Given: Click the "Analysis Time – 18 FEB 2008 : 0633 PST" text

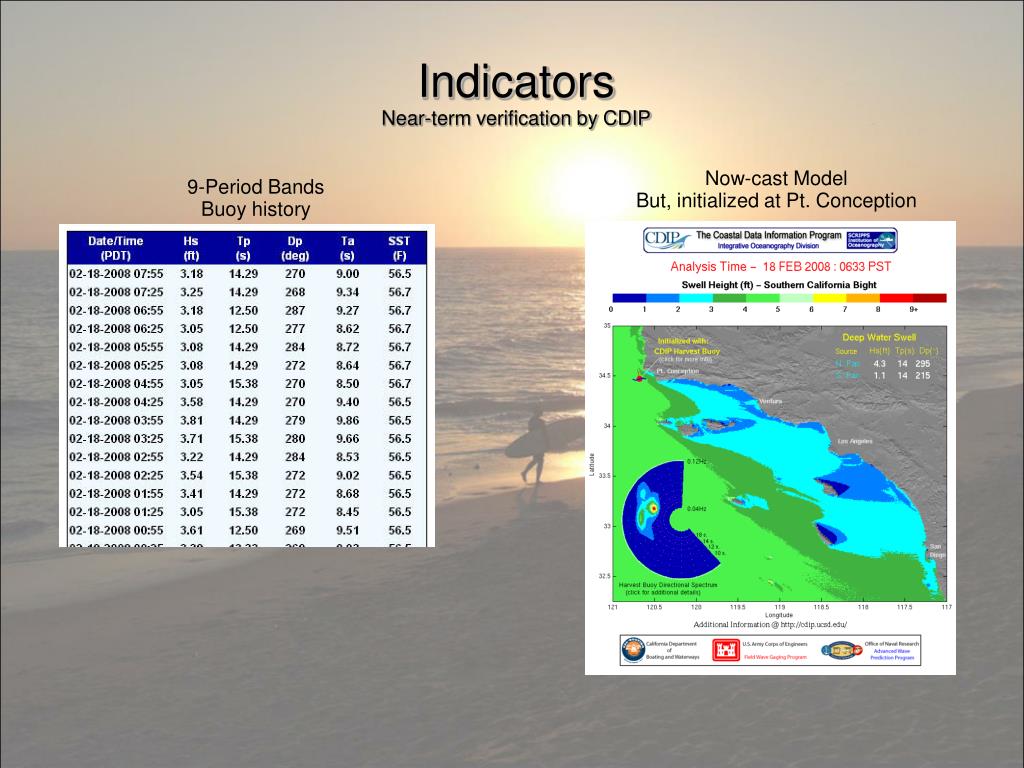Looking at the screenshot, I should [x=780, y=266].
